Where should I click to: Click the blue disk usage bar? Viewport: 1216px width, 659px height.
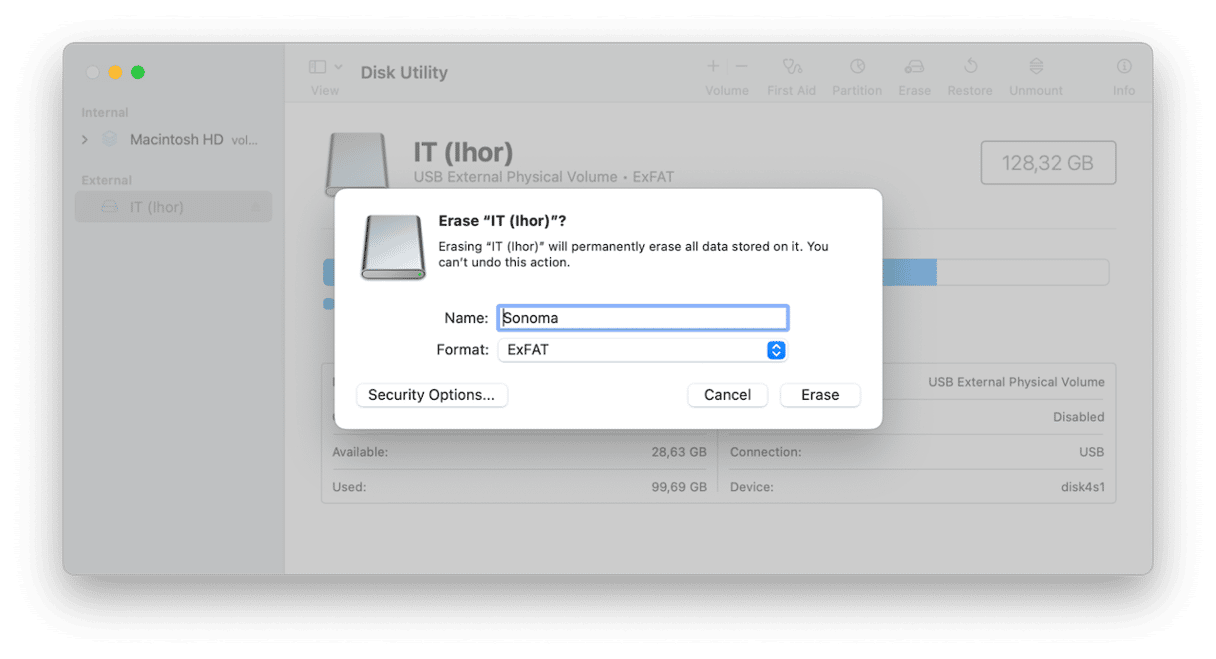[909, 272]
